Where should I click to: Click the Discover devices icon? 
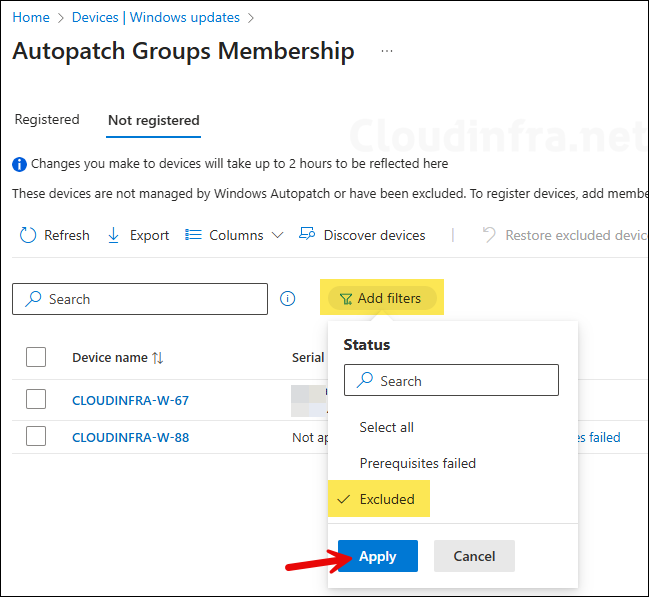pos(307,234)
